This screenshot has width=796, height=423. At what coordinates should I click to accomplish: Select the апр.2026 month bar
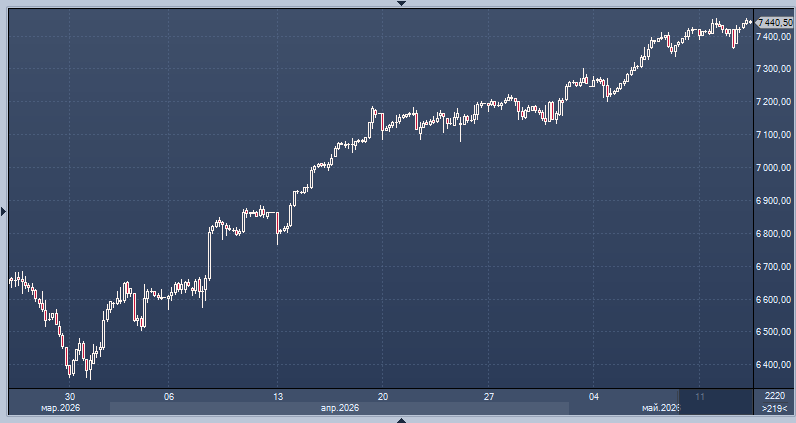point(339,408)
